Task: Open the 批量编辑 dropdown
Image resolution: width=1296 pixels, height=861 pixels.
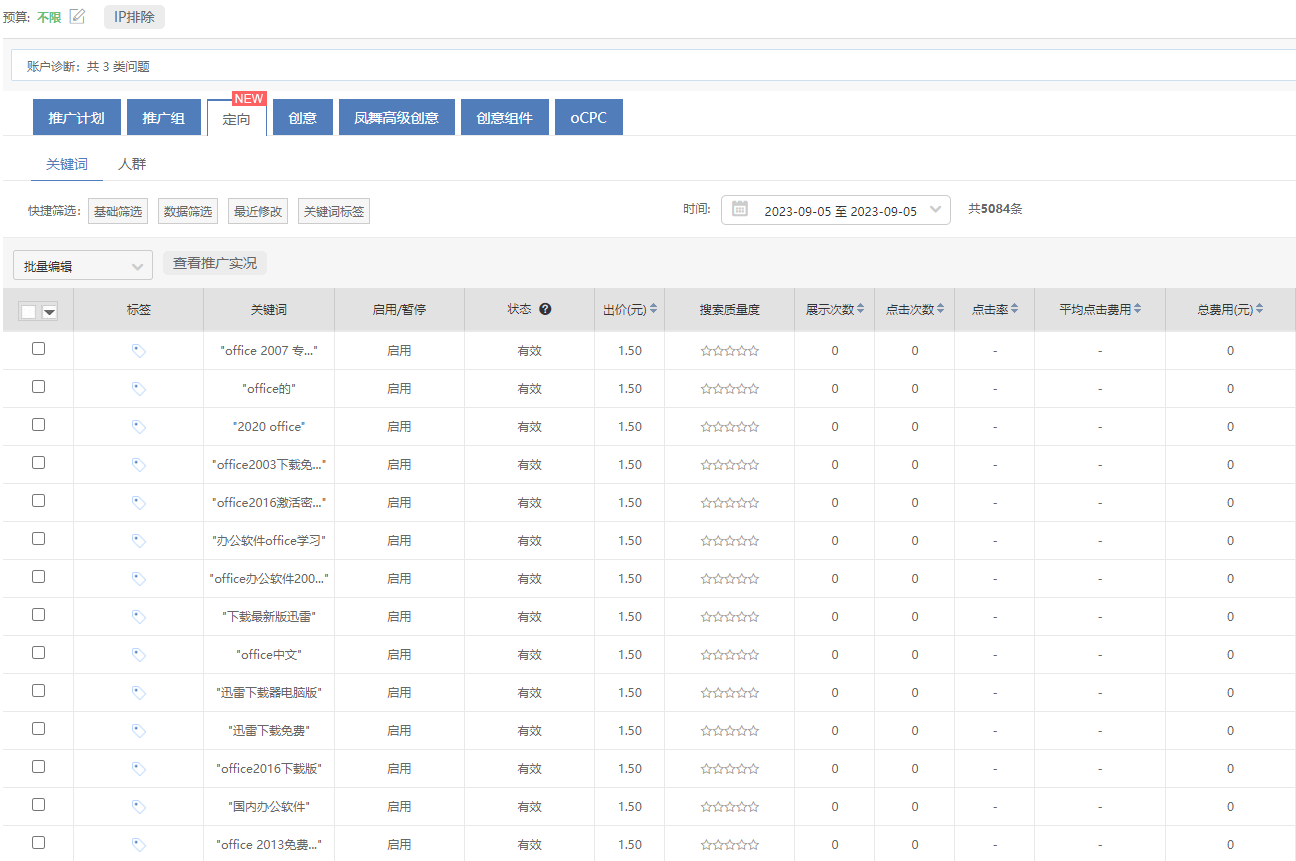Action: pos(83,265)
